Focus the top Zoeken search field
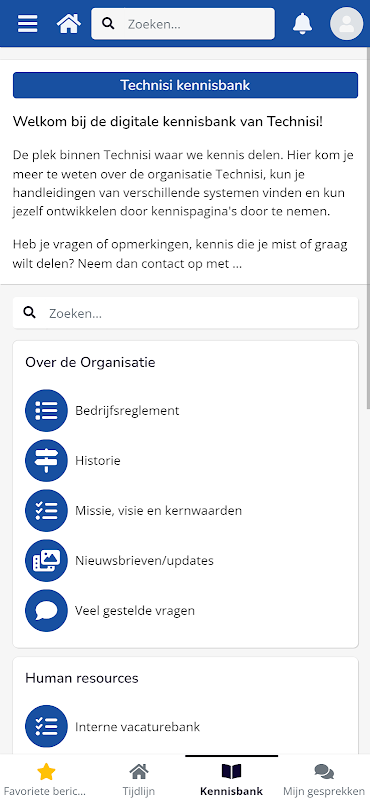 [183, 23]
